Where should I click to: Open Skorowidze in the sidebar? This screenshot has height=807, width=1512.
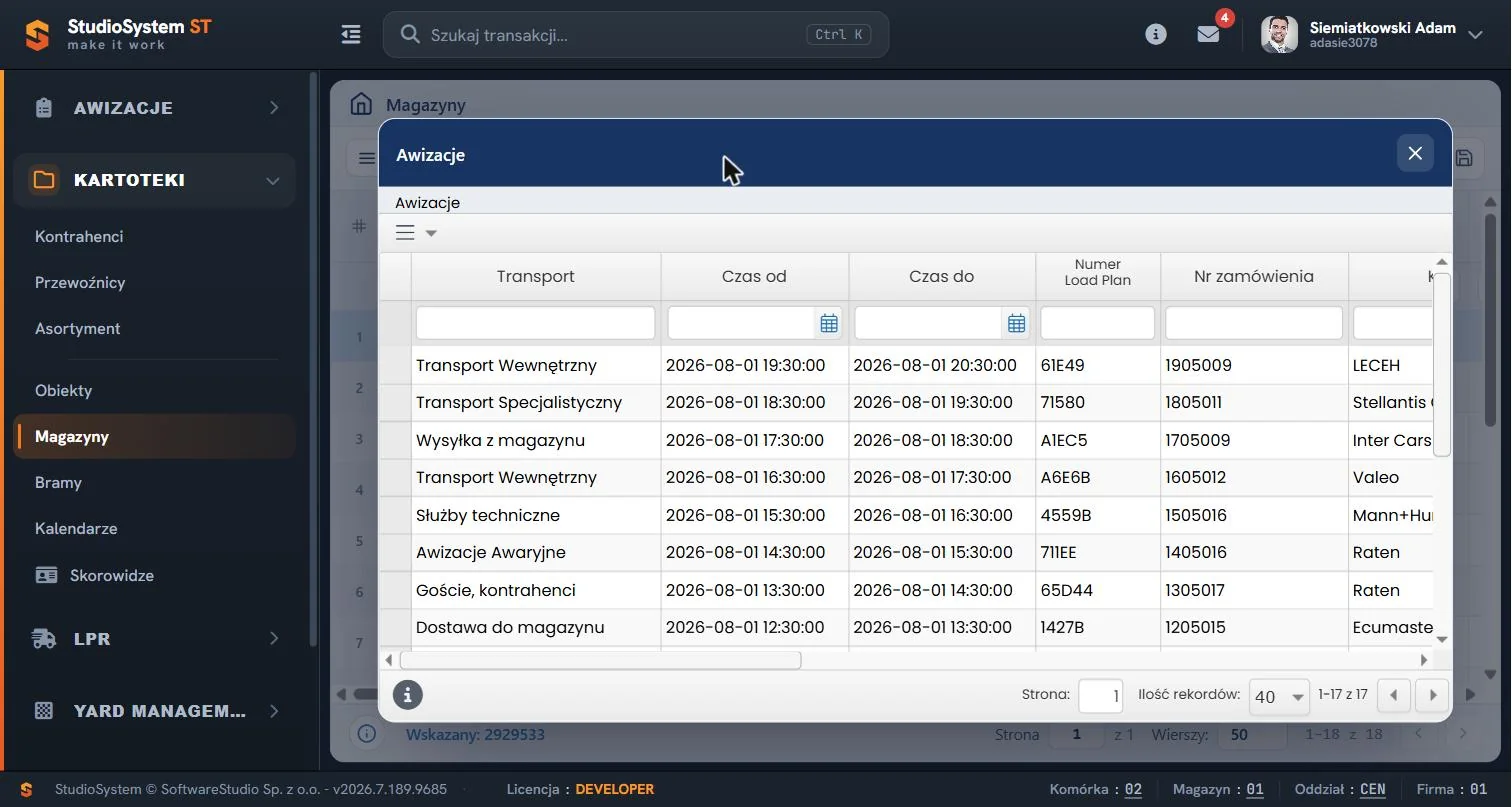[x=111, y=576]
